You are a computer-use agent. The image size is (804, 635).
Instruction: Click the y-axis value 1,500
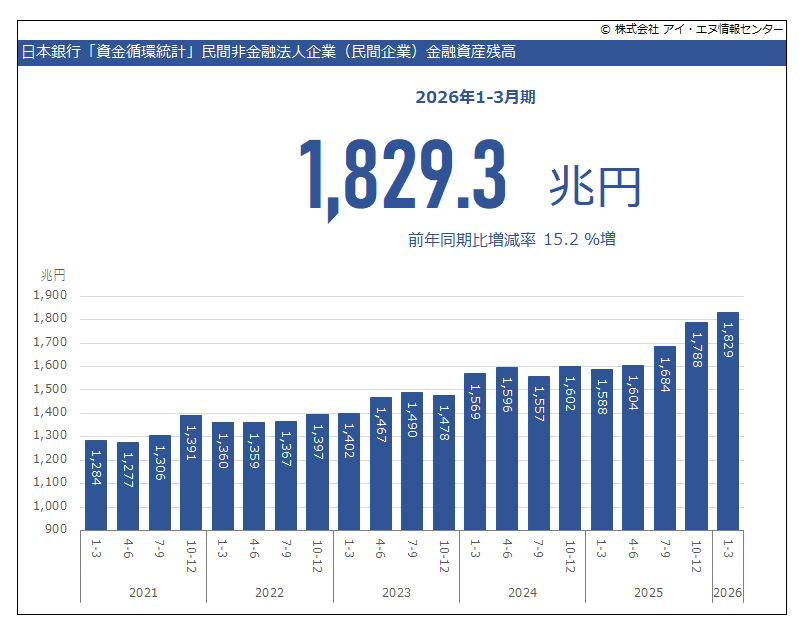50,389
